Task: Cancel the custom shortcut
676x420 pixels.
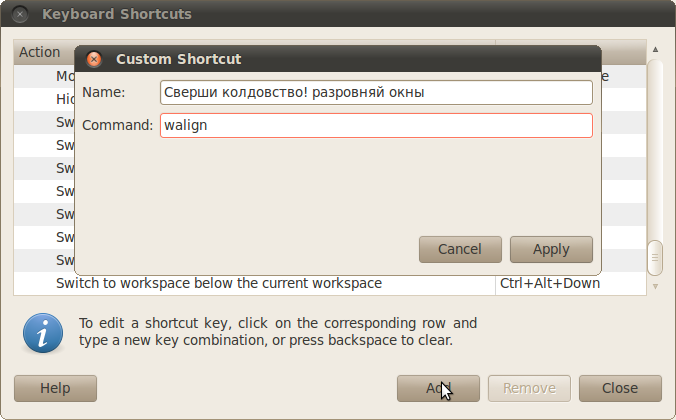Action: (x=460, y=249)
